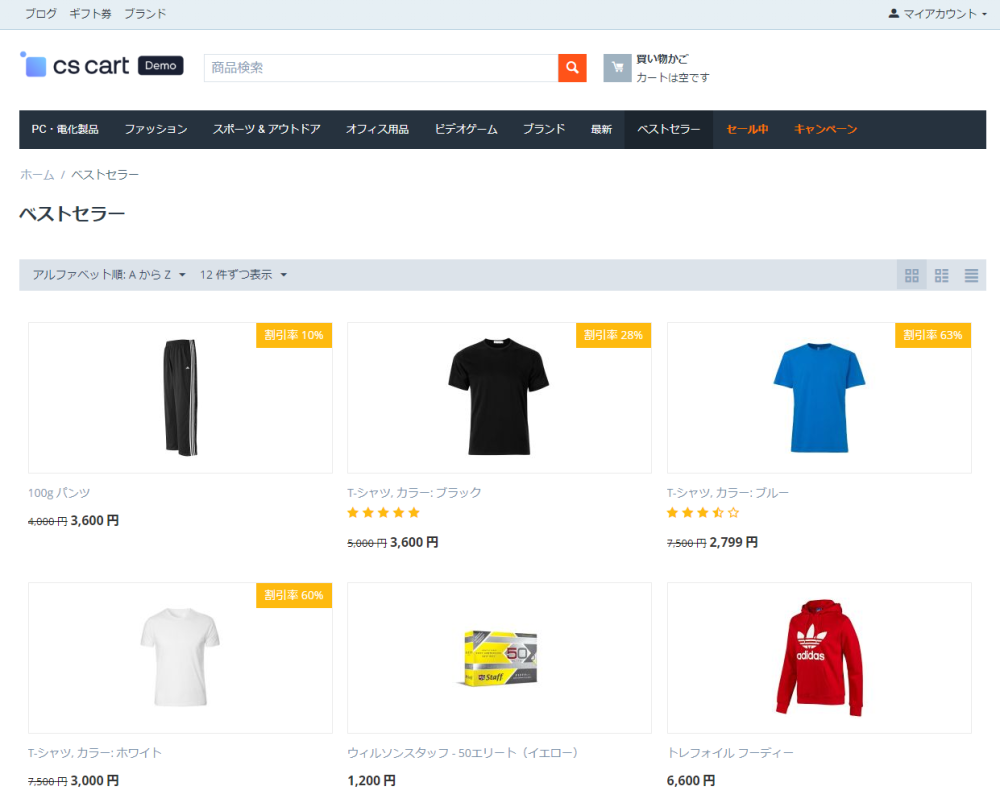
Task: Click the 2,799 円 price text
Action: pyautogui.click(x=733, y=542)
